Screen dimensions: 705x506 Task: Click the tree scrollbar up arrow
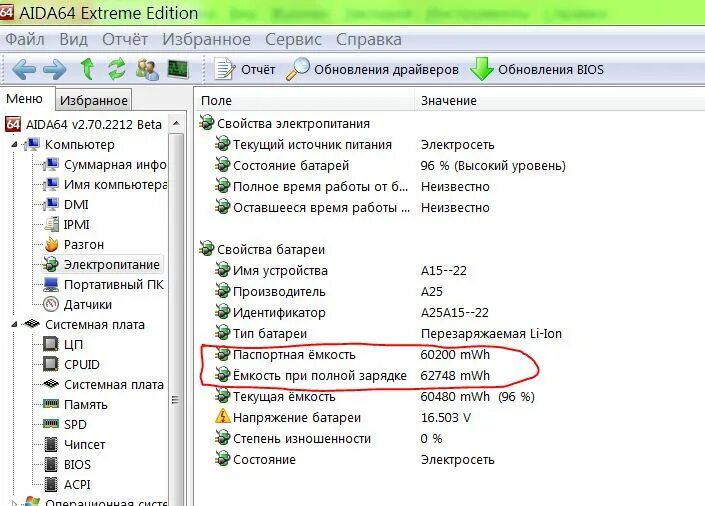tap(176, 123)
